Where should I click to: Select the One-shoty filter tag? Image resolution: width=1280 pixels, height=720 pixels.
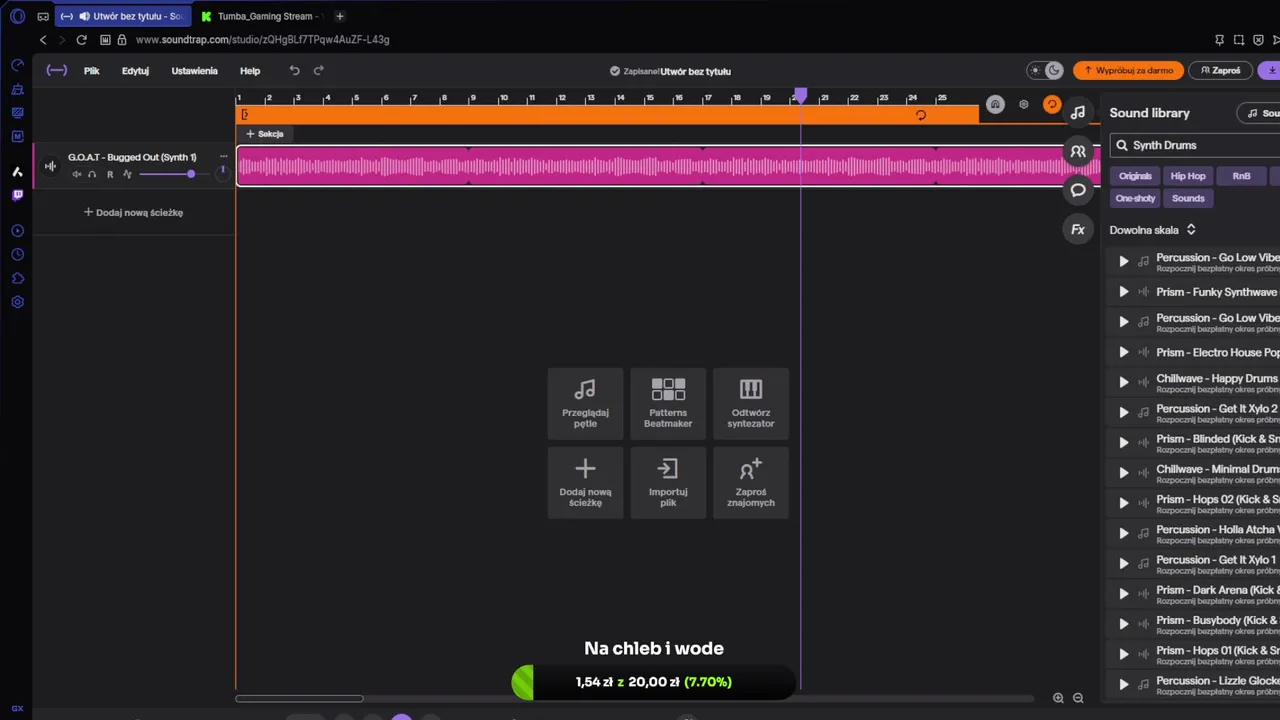pos(1135,198)
